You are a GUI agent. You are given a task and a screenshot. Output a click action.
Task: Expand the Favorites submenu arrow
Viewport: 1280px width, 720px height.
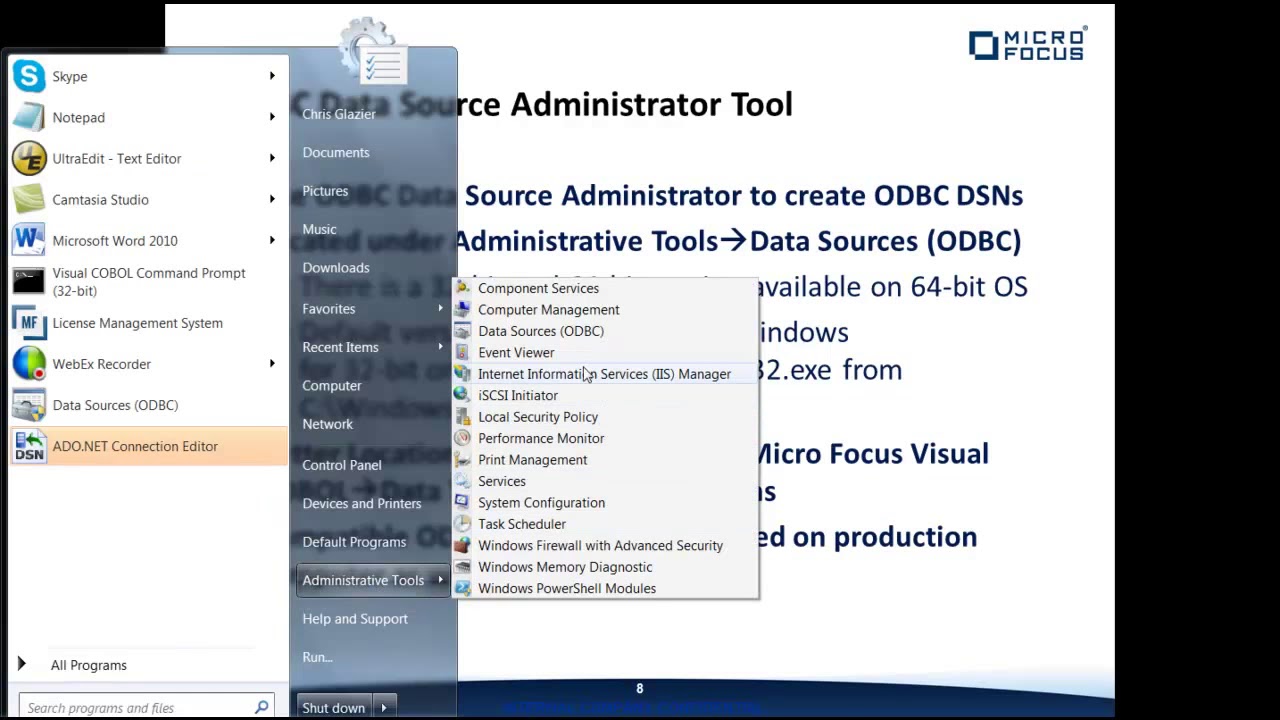coord(440,309)
